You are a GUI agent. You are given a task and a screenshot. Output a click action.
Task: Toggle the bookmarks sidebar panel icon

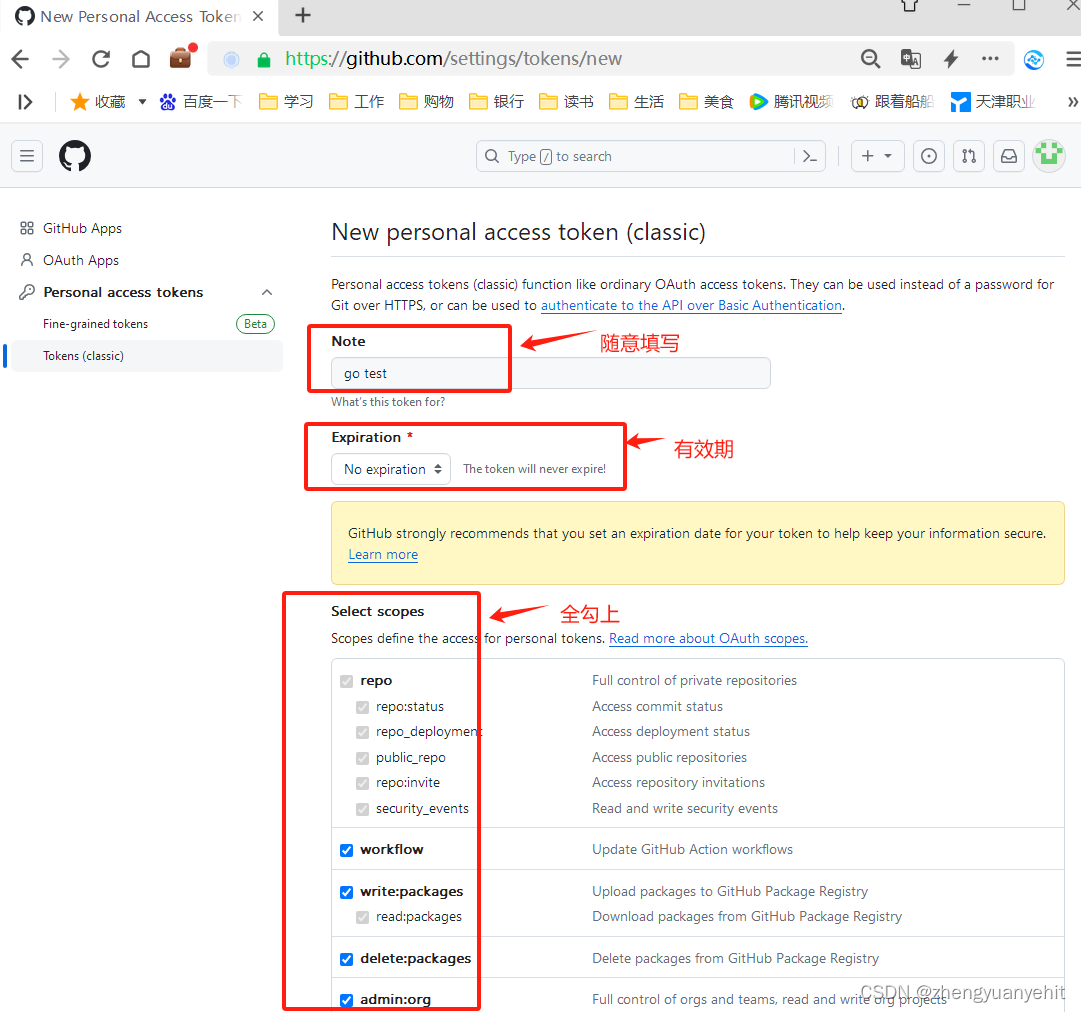point(25,102)
